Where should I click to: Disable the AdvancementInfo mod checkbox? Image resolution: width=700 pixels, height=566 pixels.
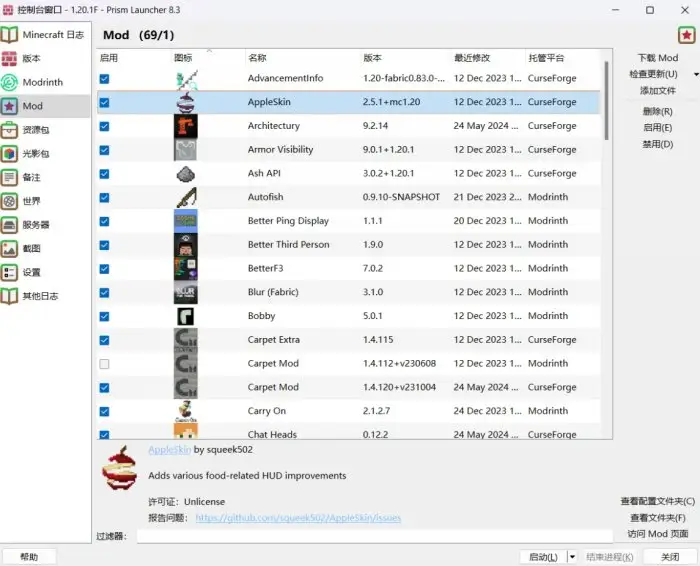coord(105,78)
